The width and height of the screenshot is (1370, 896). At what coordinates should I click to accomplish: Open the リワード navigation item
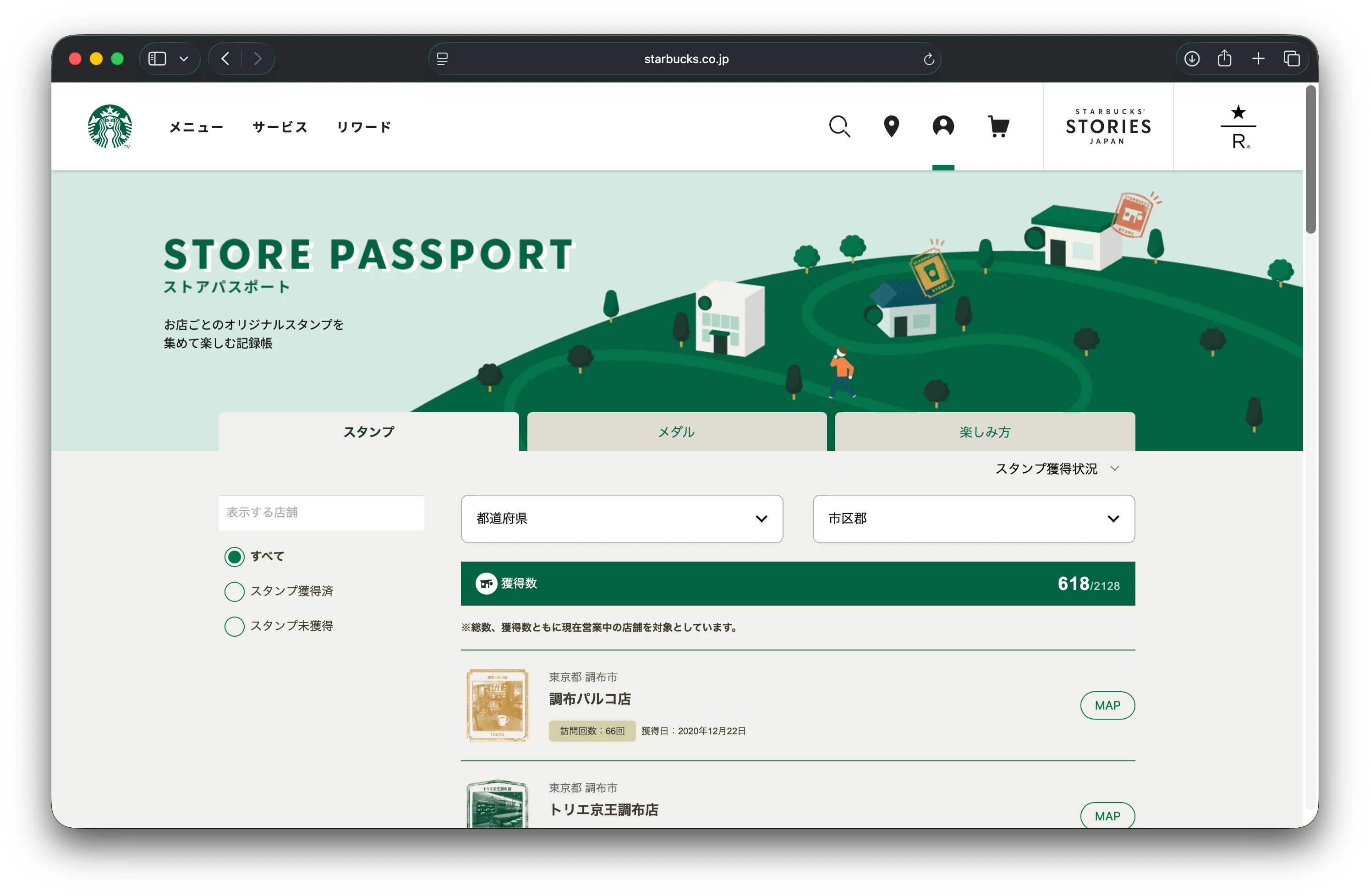pos(364,126)
